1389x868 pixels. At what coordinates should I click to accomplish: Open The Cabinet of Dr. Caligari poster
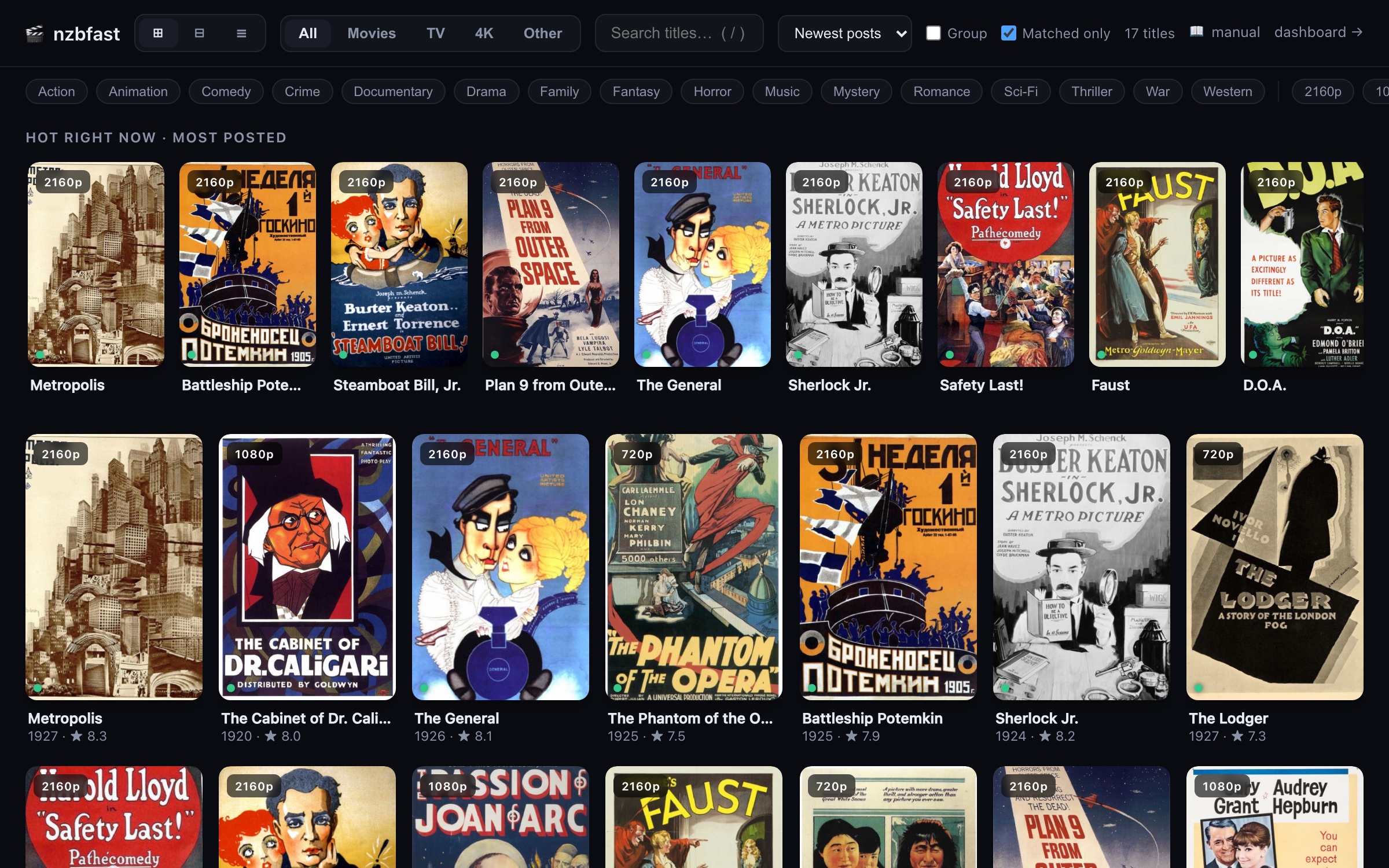307,567
